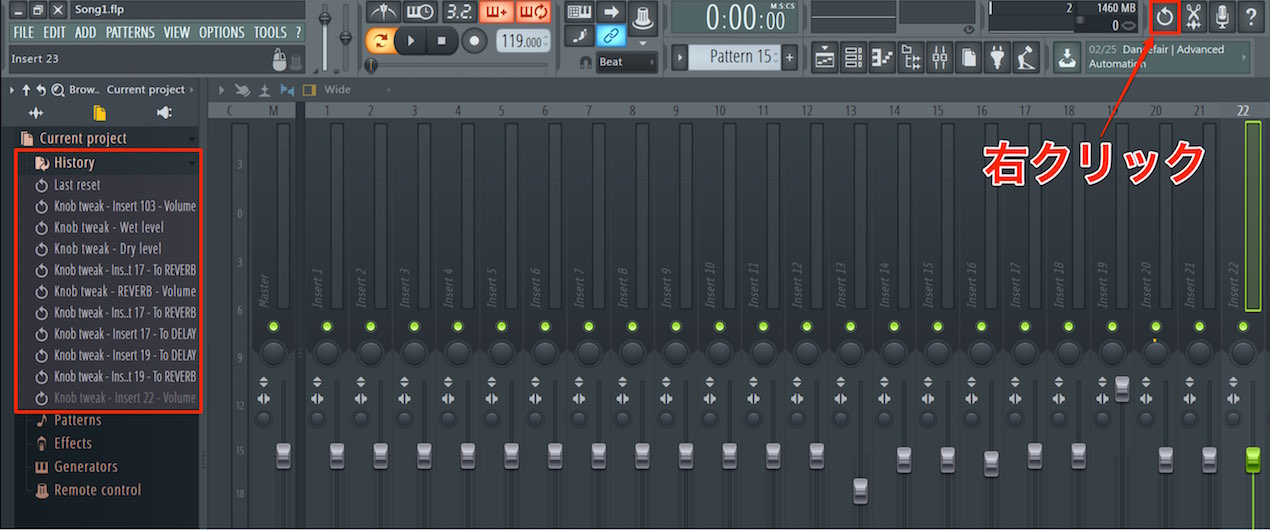Click the help question mark icon

(1251, 16)
